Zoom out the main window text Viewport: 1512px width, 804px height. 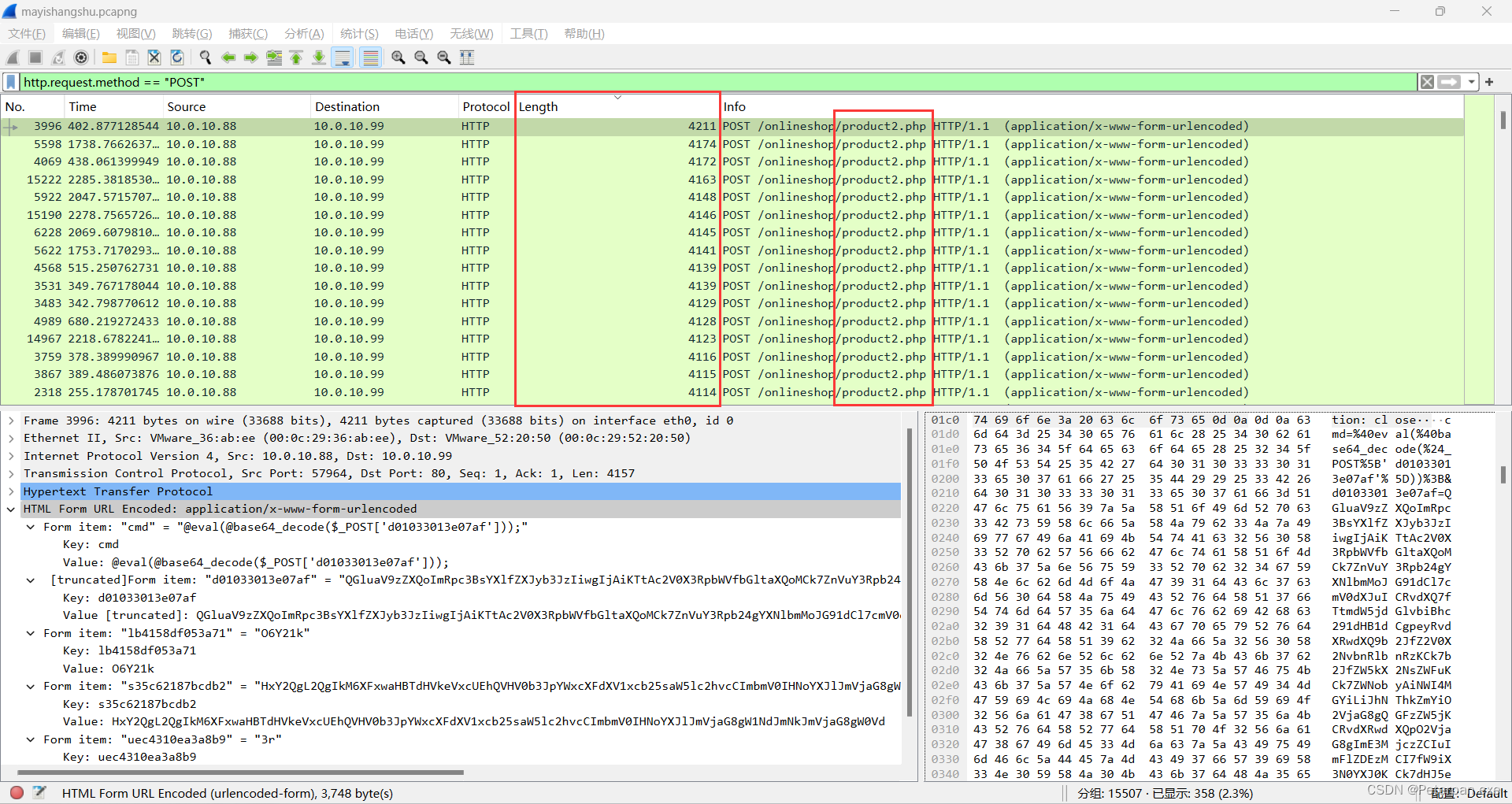tap(421, 57)
